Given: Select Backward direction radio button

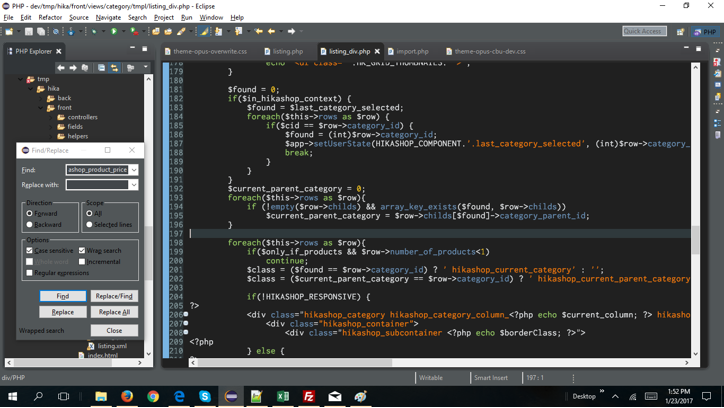Looking at the screenshot, I should point(30,225).
